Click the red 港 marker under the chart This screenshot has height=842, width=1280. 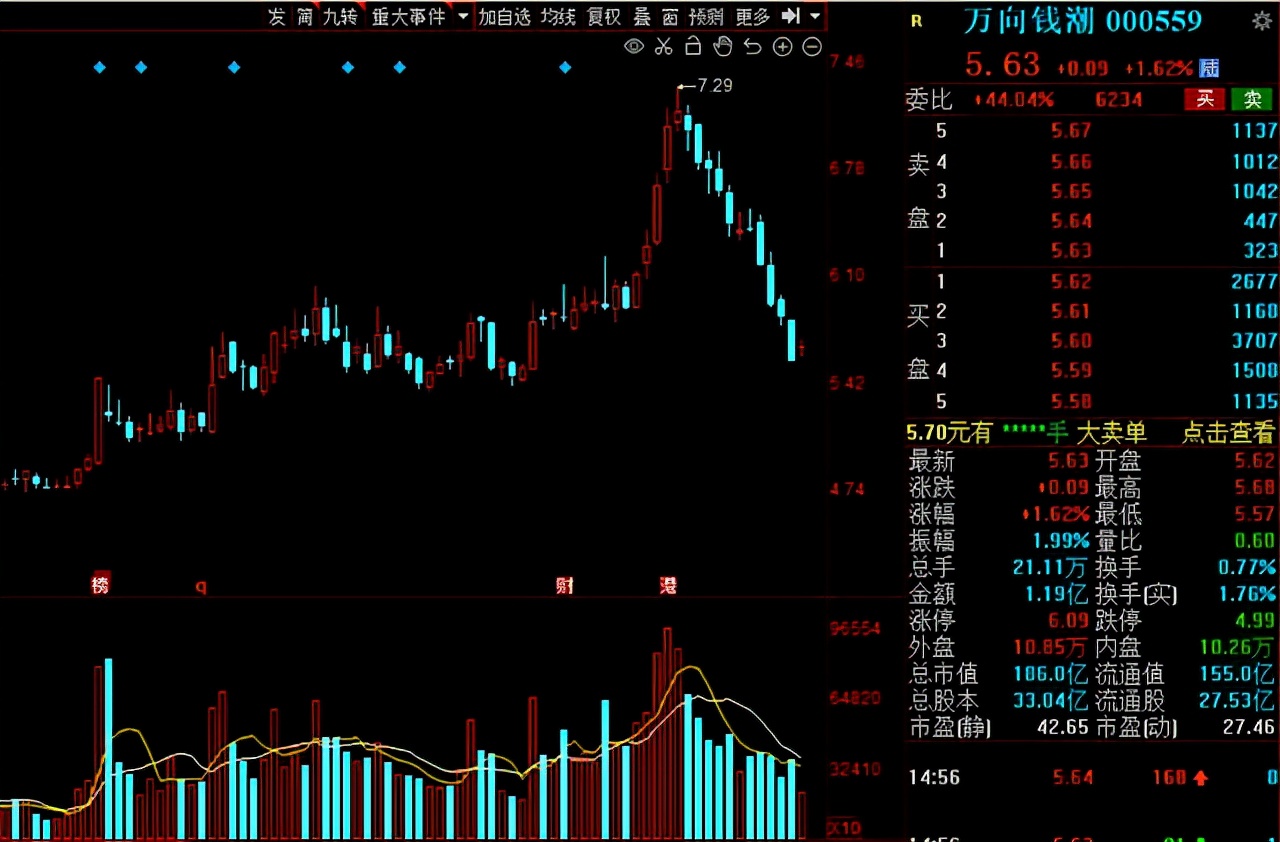click(x=668, y=585)
